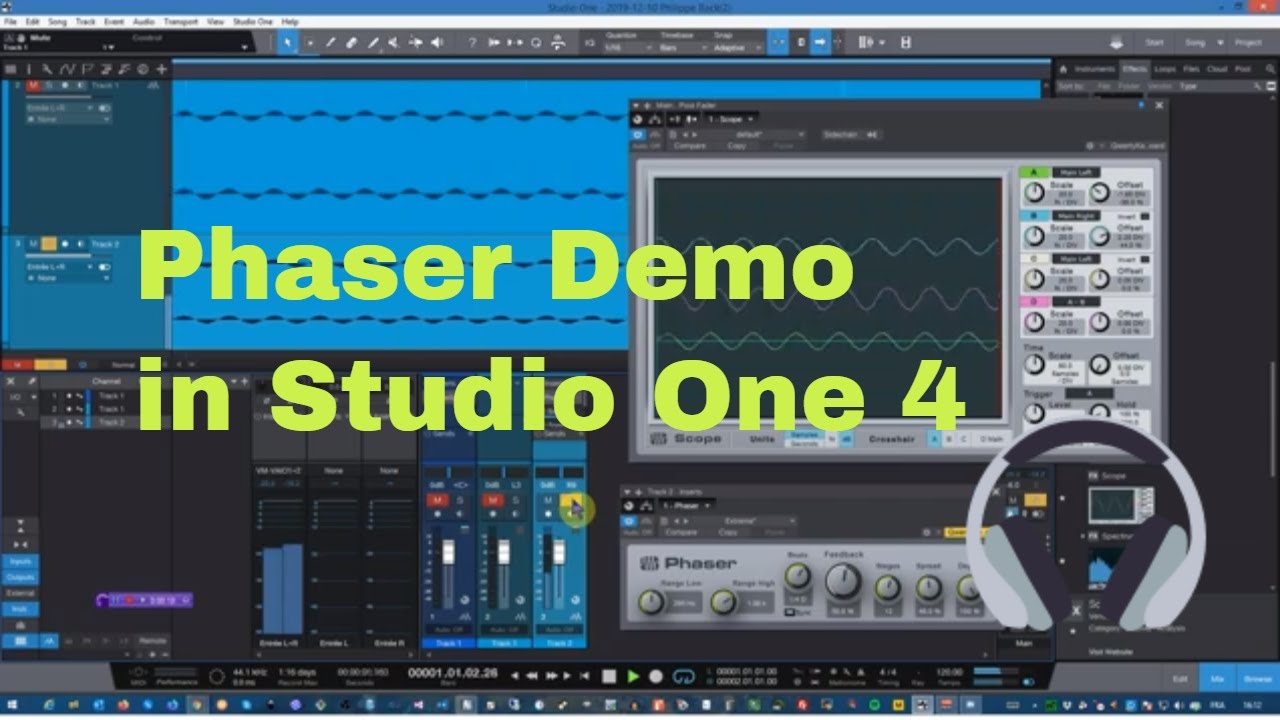Select the Eraser tool in the toolbar
This screenshot has width=1280, height=720.
coord(352,42)
